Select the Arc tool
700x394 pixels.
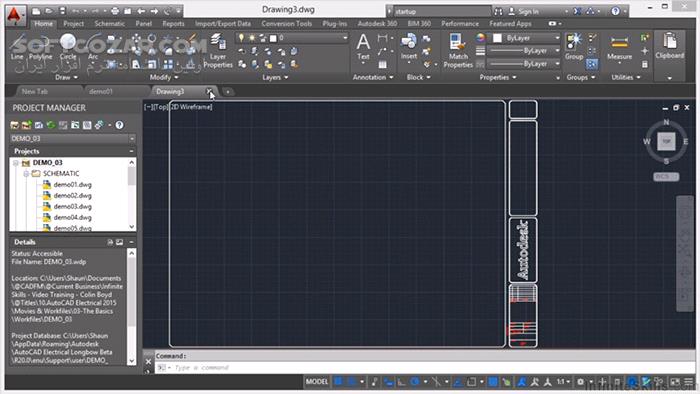[93, 47]
